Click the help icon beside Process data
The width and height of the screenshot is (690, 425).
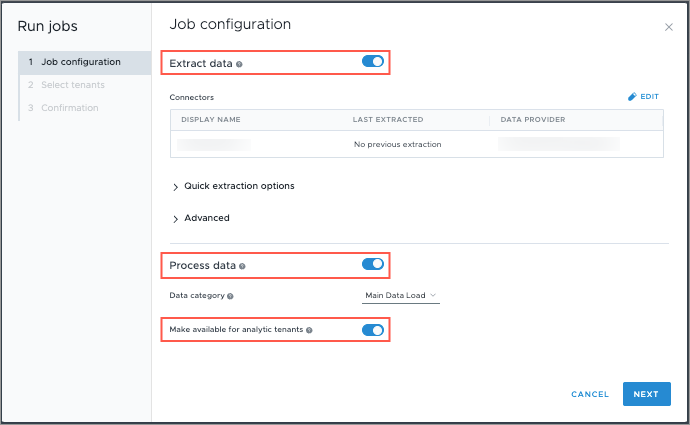click(243, 267)
